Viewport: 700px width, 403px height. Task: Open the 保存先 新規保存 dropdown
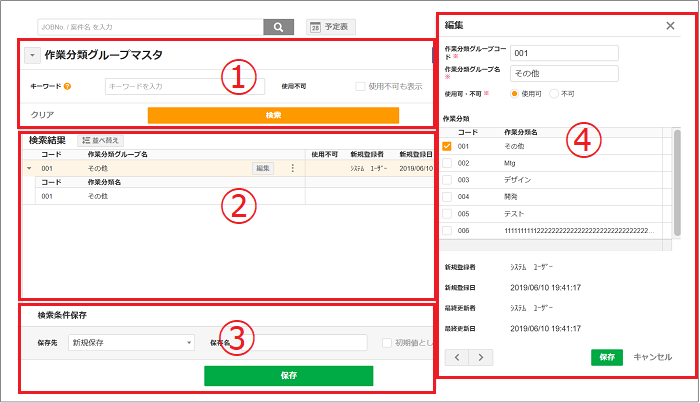point(131,343)
